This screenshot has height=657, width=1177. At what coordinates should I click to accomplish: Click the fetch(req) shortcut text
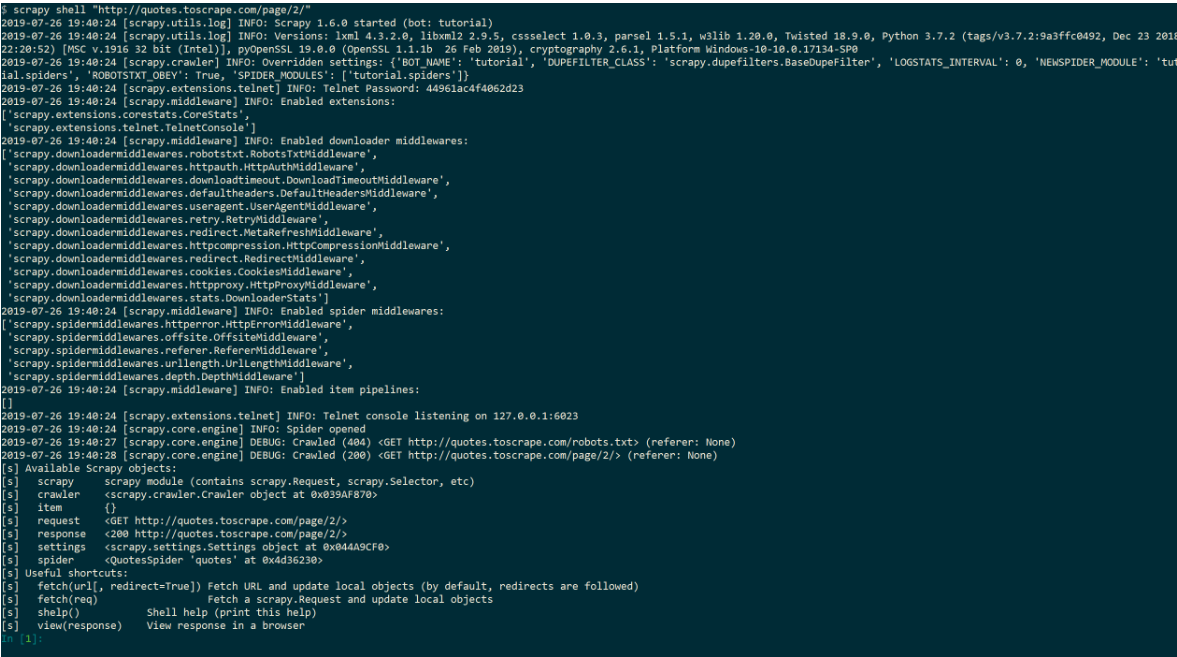point(68,599)
